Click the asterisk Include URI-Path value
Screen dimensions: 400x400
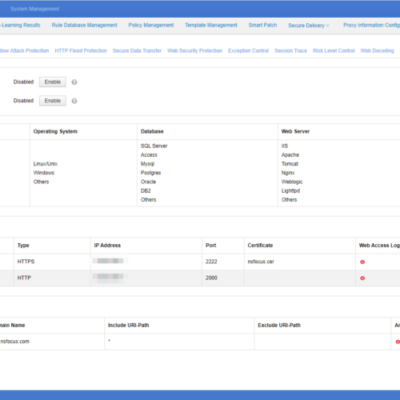pyautogui.click(x=109, y=341)
